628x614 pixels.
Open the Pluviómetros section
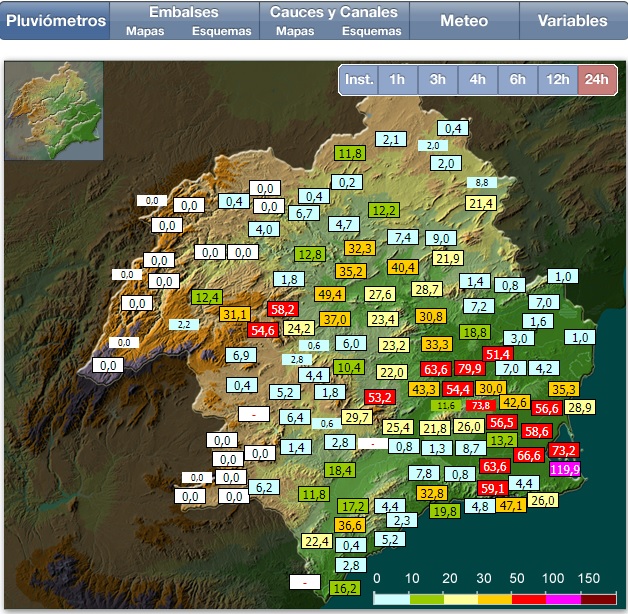[55, 20]
